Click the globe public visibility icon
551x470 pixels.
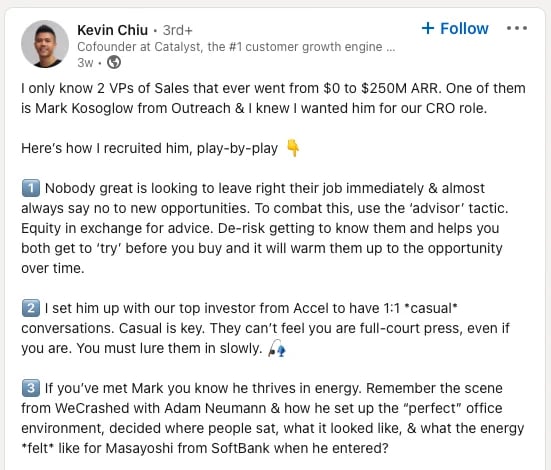(x=114, y=62)
